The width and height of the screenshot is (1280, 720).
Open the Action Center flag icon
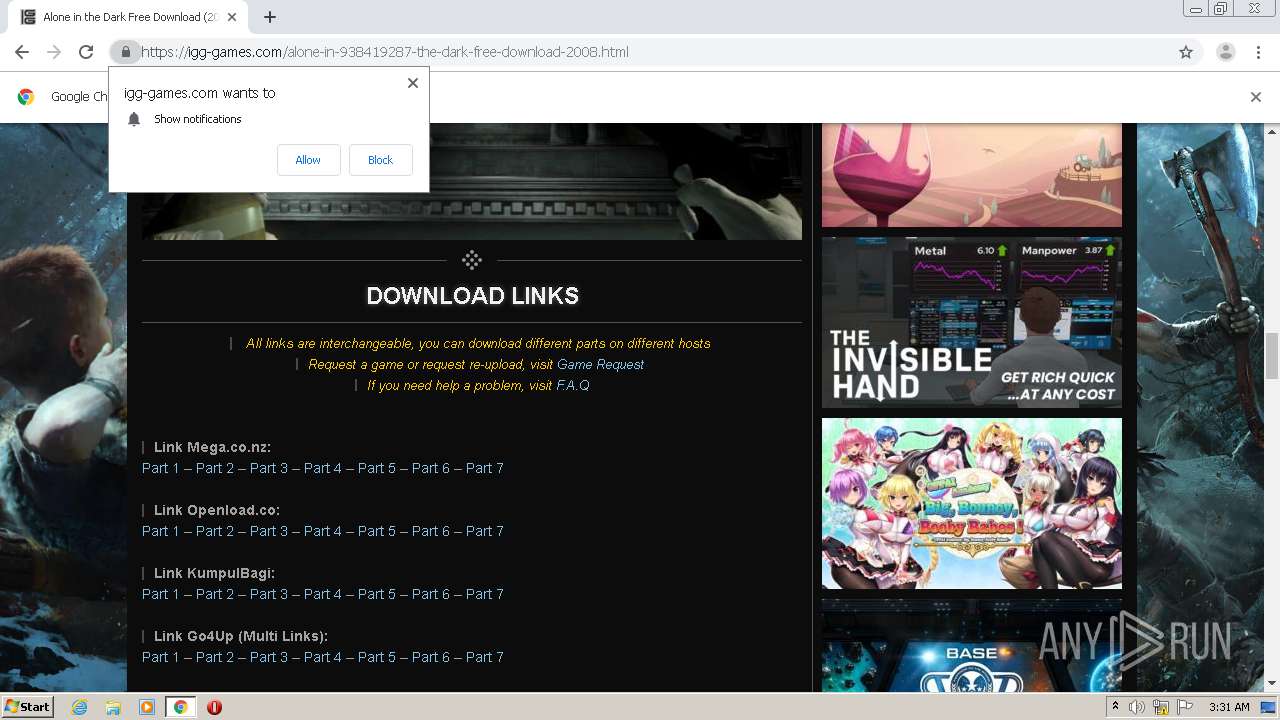tap(1185, 707)
